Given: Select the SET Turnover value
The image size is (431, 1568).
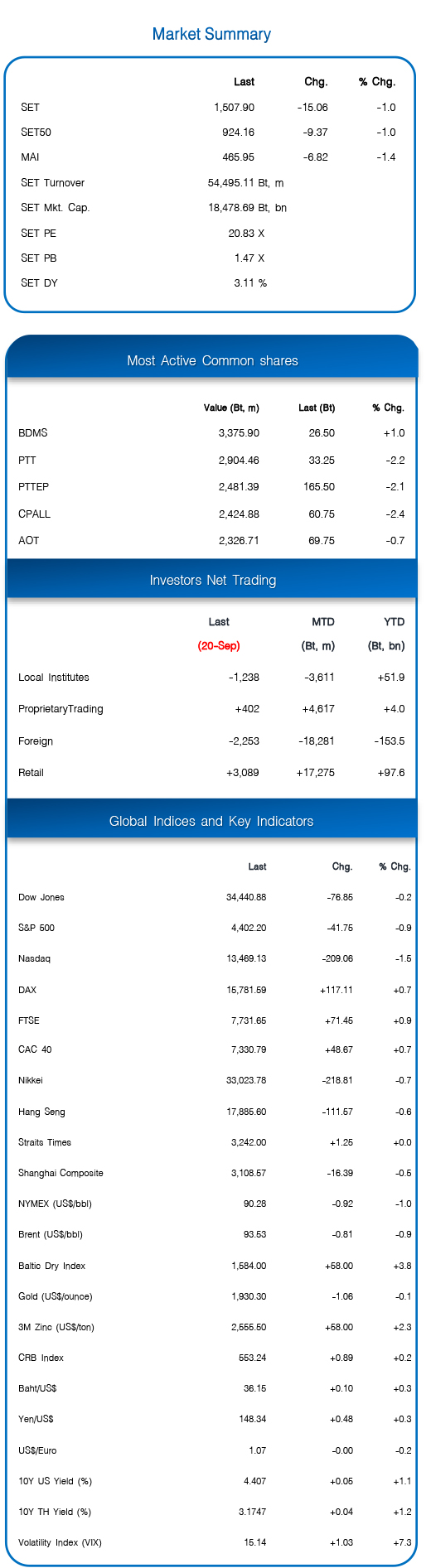Looking at the screenshot, I should [245, 183].
